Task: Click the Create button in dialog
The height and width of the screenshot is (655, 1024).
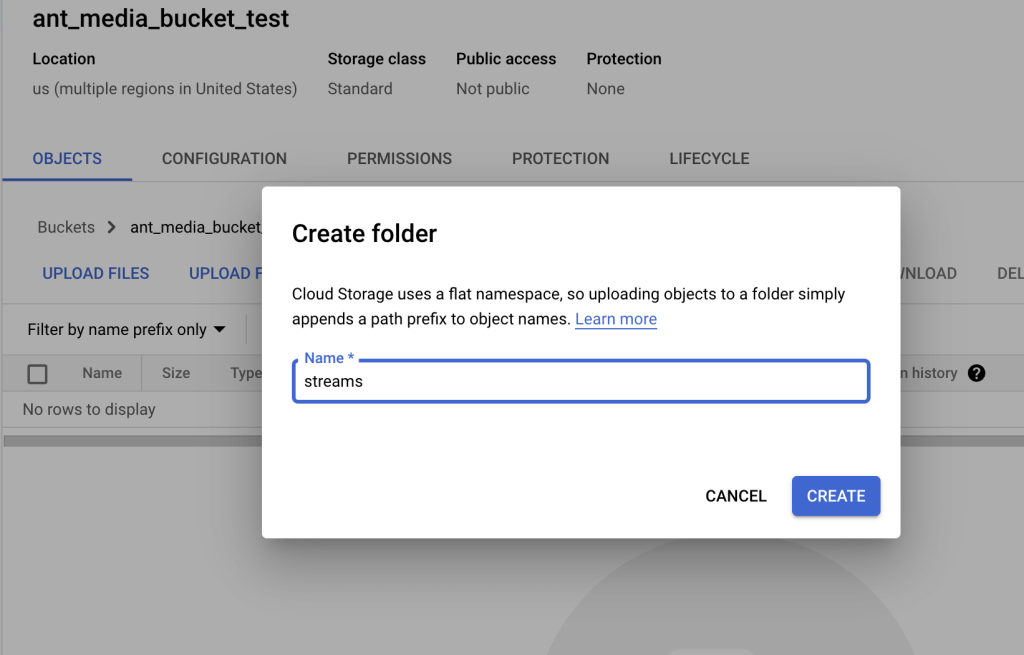Action: tap(836, 496)
